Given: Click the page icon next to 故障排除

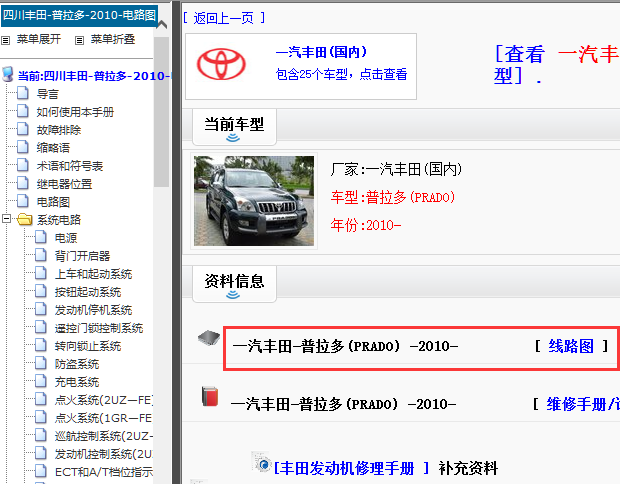Looking at the screenshot, I should 23,130.
